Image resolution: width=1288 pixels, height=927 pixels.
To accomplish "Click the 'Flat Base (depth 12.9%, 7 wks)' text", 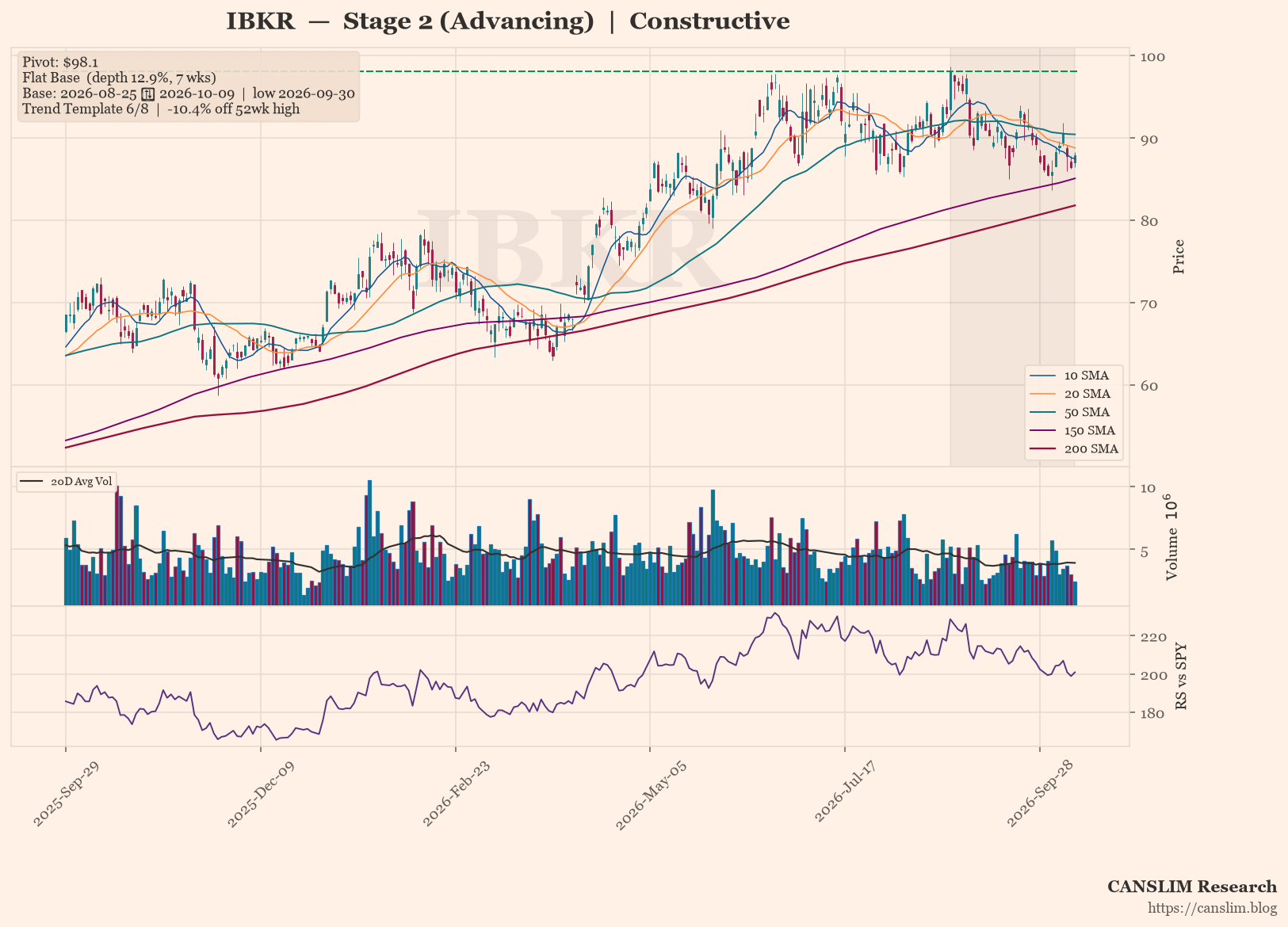I will pyautogui.click(x=119, y=78).
